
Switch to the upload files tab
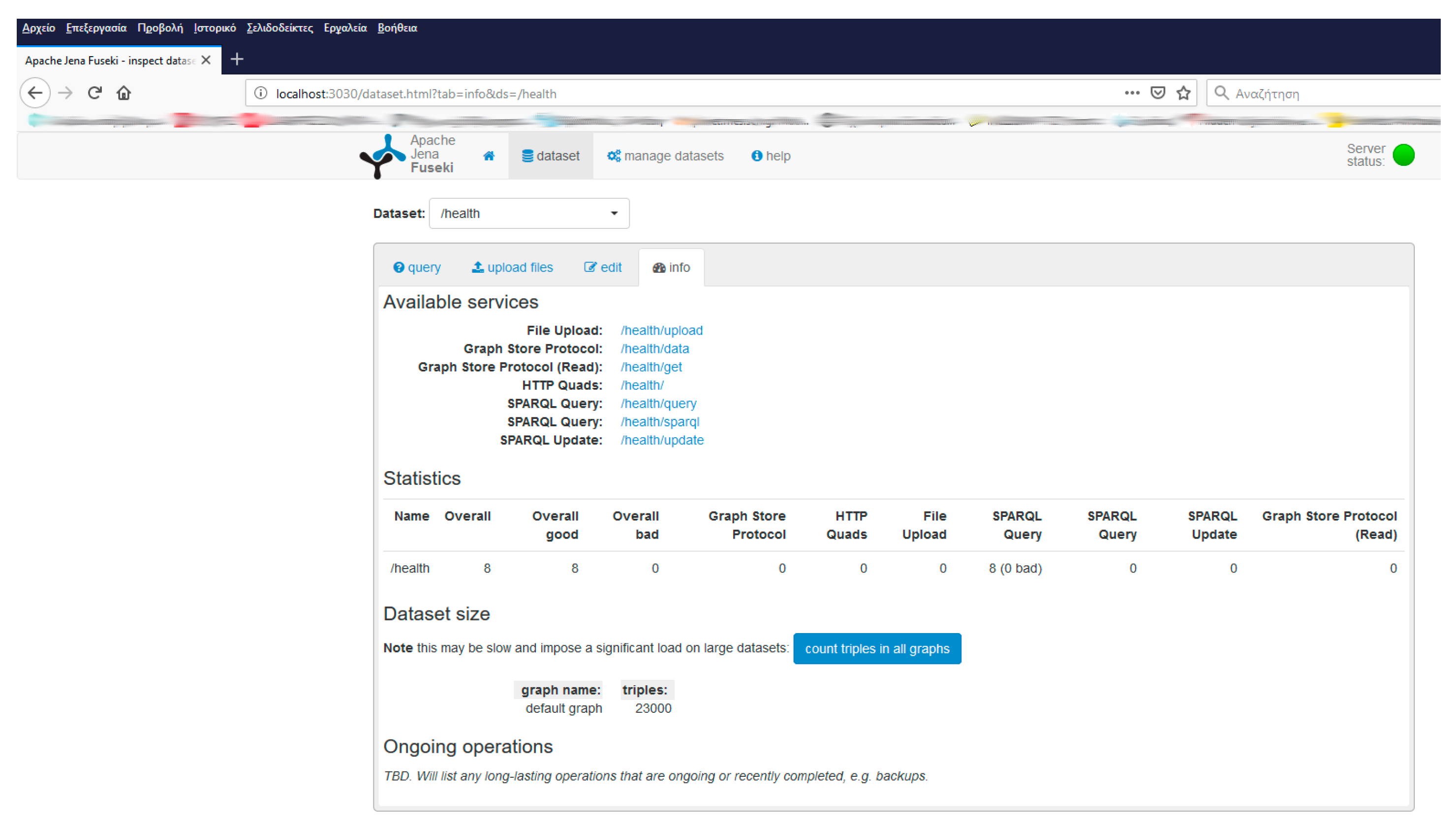pyautogui.click(x=512, y=267)
